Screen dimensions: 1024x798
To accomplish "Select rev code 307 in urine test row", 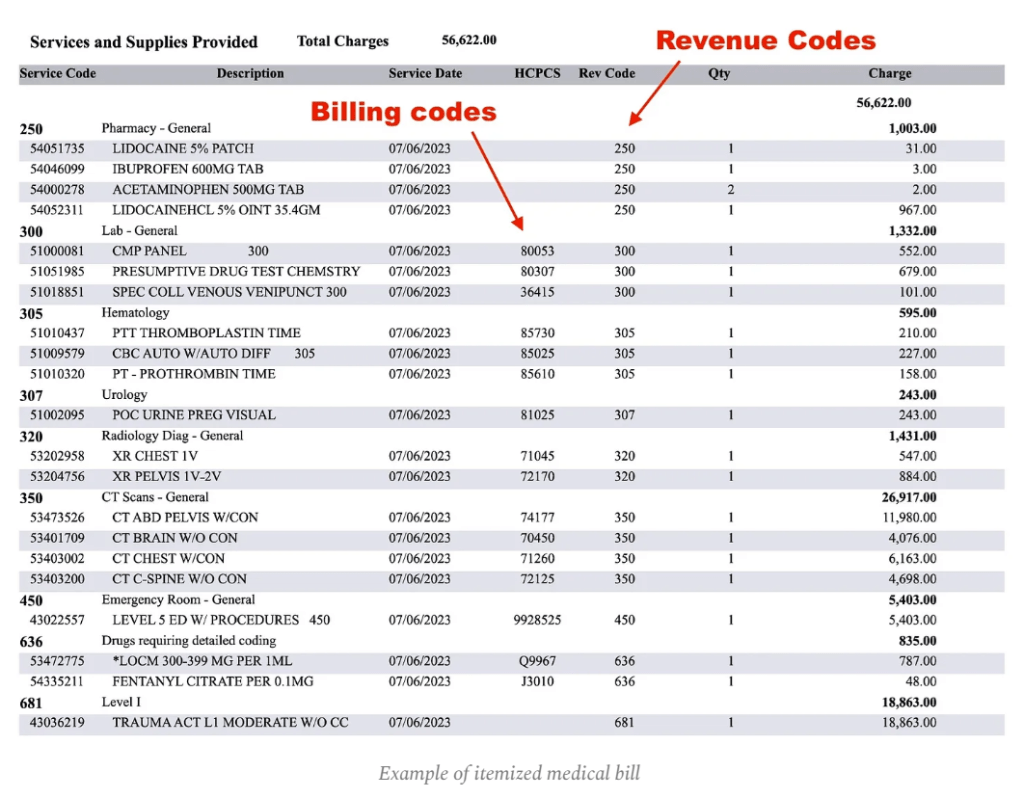I will point(624,415).
